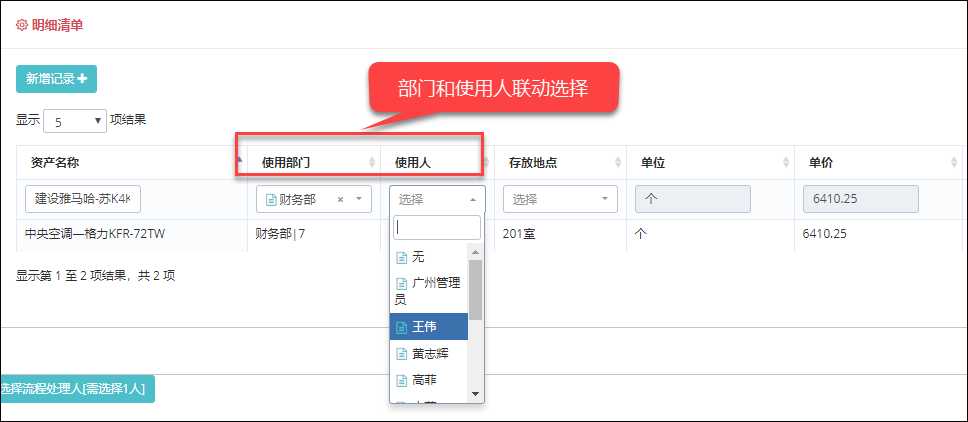
Task: Click the 资产名称 input field with 建设雅马哈
Action: 83,199
